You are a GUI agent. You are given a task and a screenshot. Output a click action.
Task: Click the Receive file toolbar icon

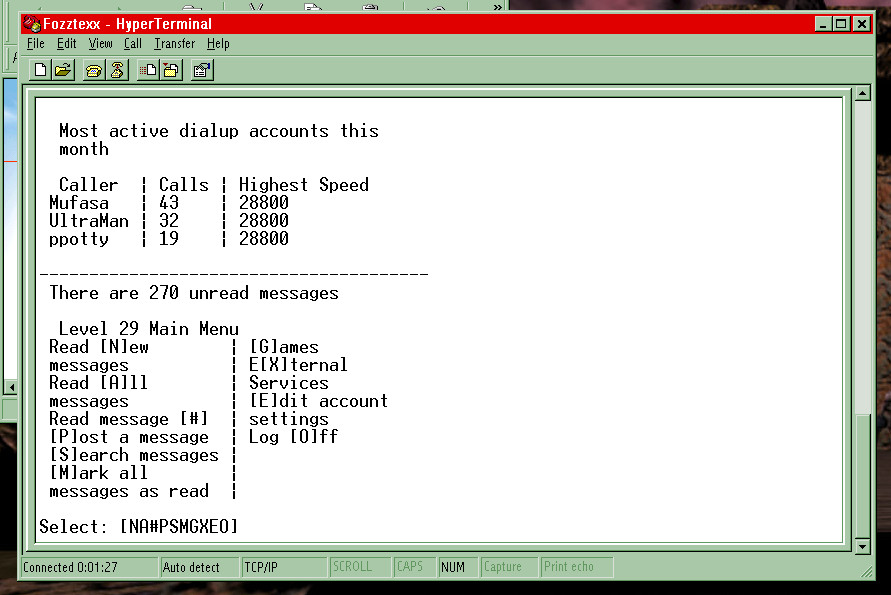[x=171, y=70]
